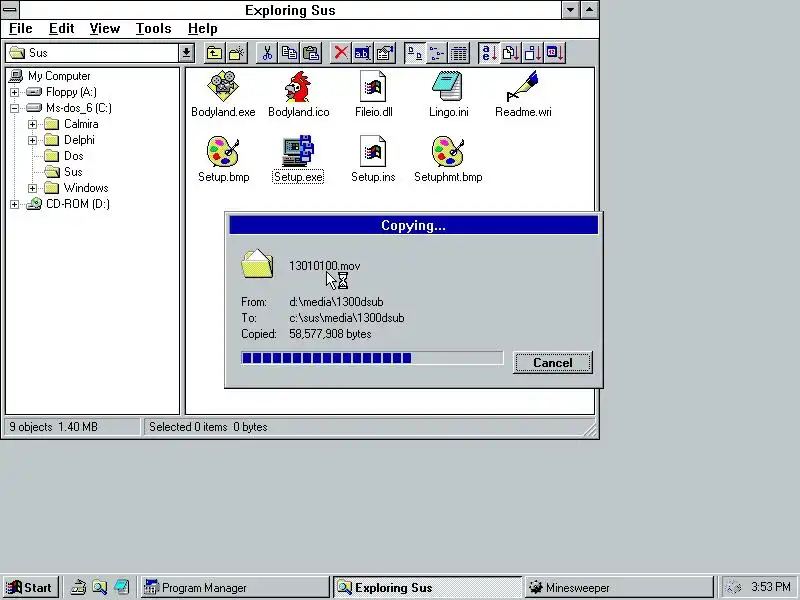The height and width of the screenshot is (600, 800).
Task: Click 'Selected 0 items 0 bytes' status
Action: (208, 427)
